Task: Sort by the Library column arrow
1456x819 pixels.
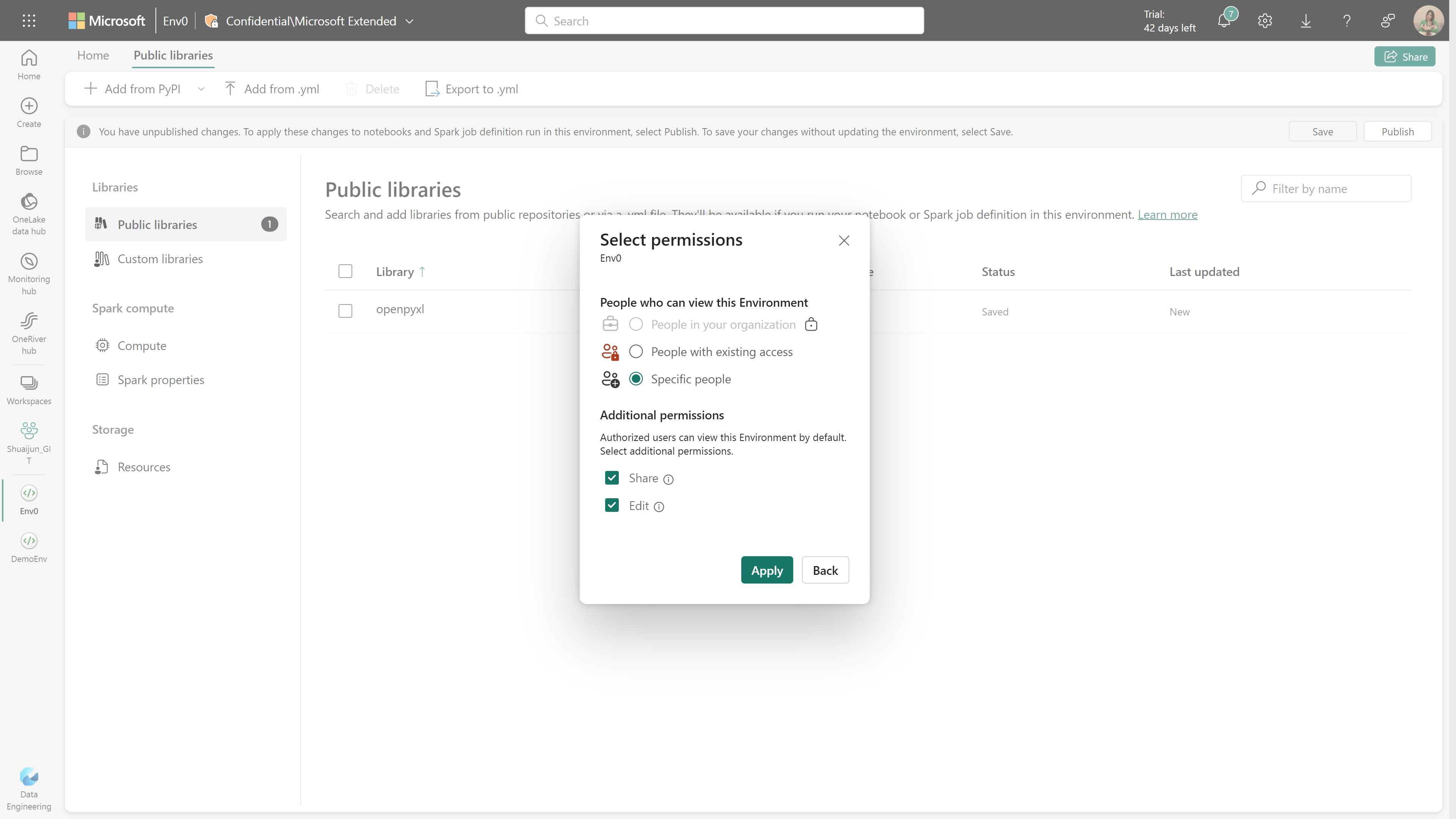Action: 422,272
